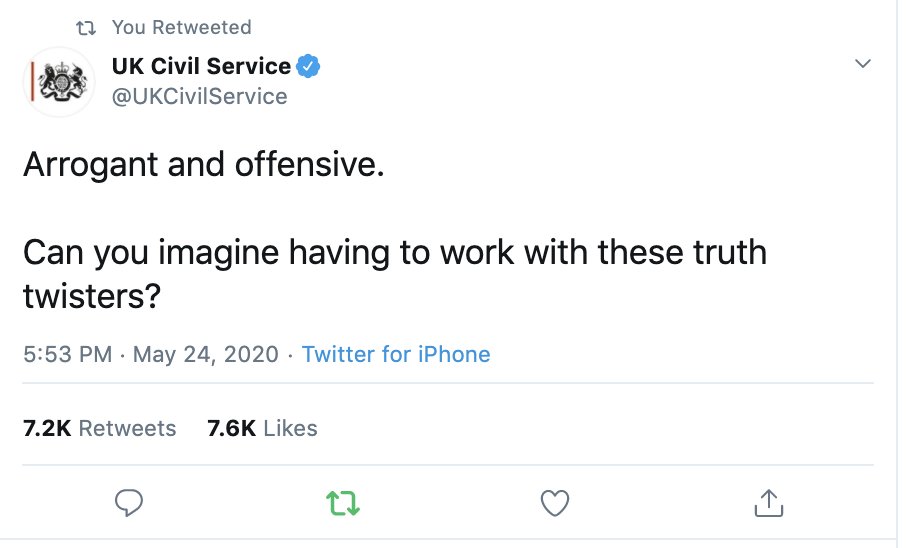Viewport: 906px width, 548px height.
Task: Visit the @UKCivilService handle
Action: [x=199, y=97]
